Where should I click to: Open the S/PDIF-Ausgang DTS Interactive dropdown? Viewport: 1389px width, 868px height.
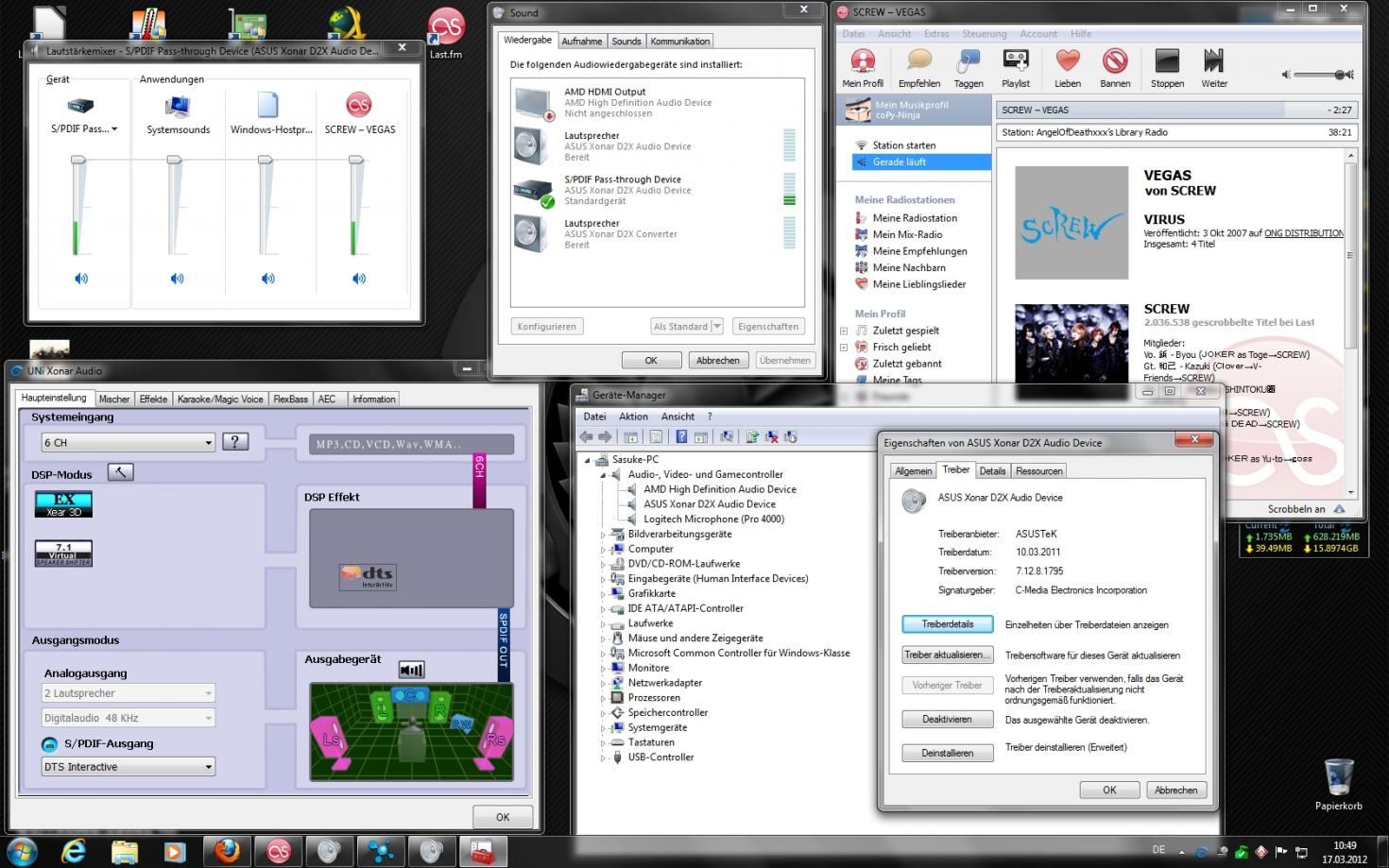(129, 766)
